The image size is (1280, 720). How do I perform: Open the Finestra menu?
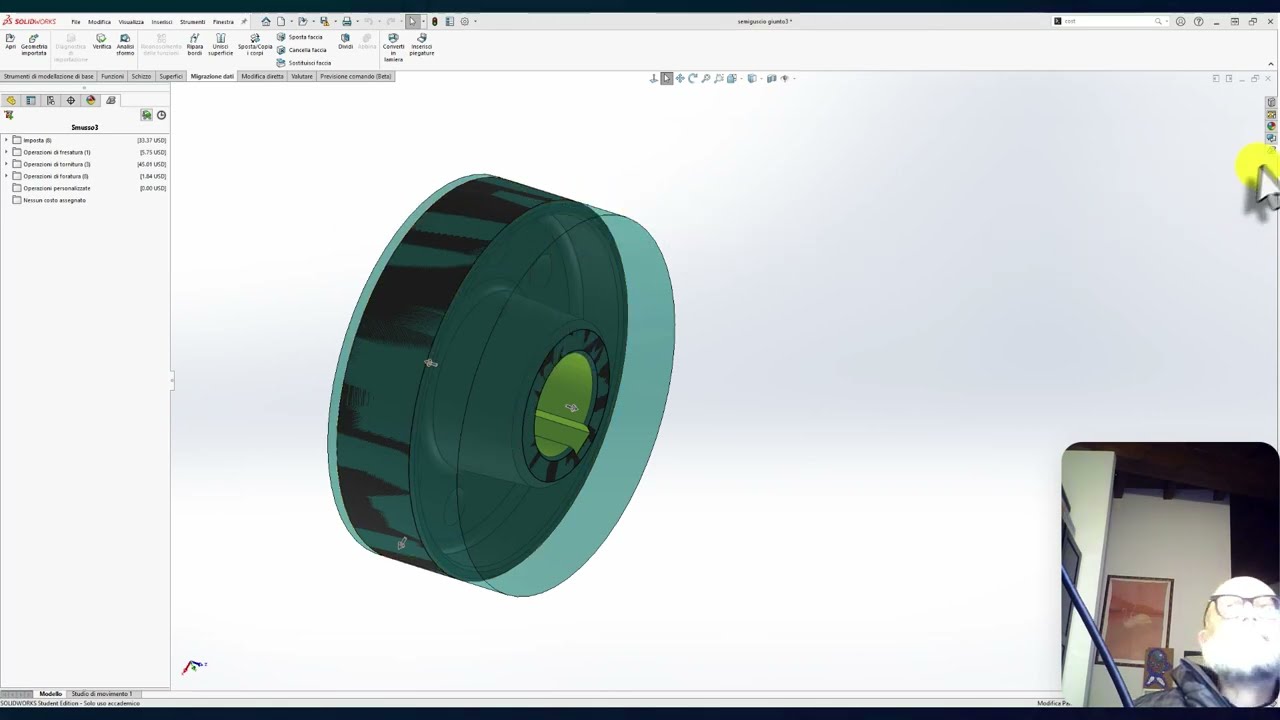point(223,21)
